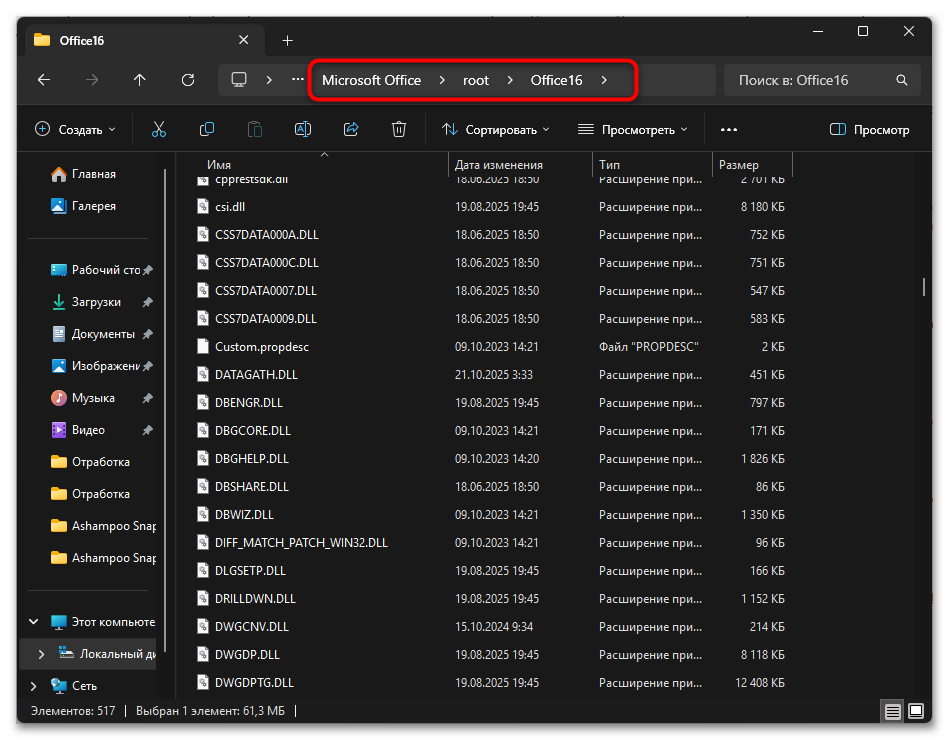Image resolution: width=949 pixels, height=740 pixels.
Task: Open Загрузки folder in sidebar
Action: 86,302
